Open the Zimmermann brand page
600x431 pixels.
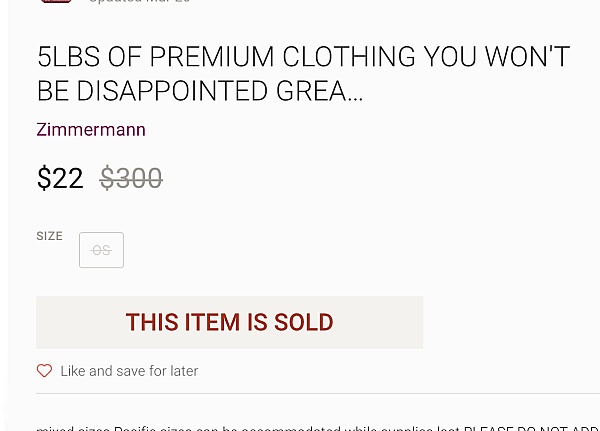(x=91, y=130)
